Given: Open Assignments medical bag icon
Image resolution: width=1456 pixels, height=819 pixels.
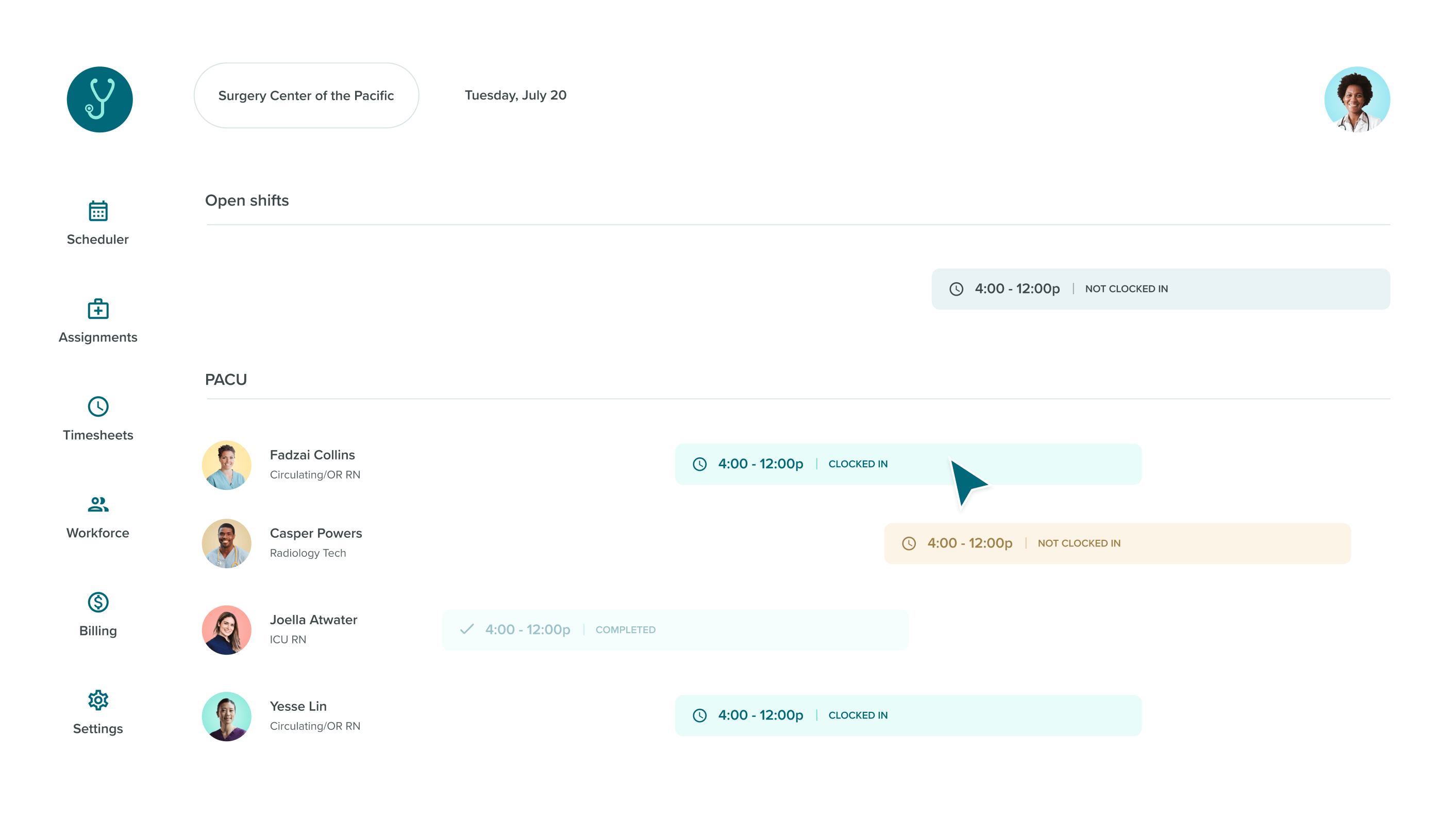Looking at the screenshot, I should (98, 309).
